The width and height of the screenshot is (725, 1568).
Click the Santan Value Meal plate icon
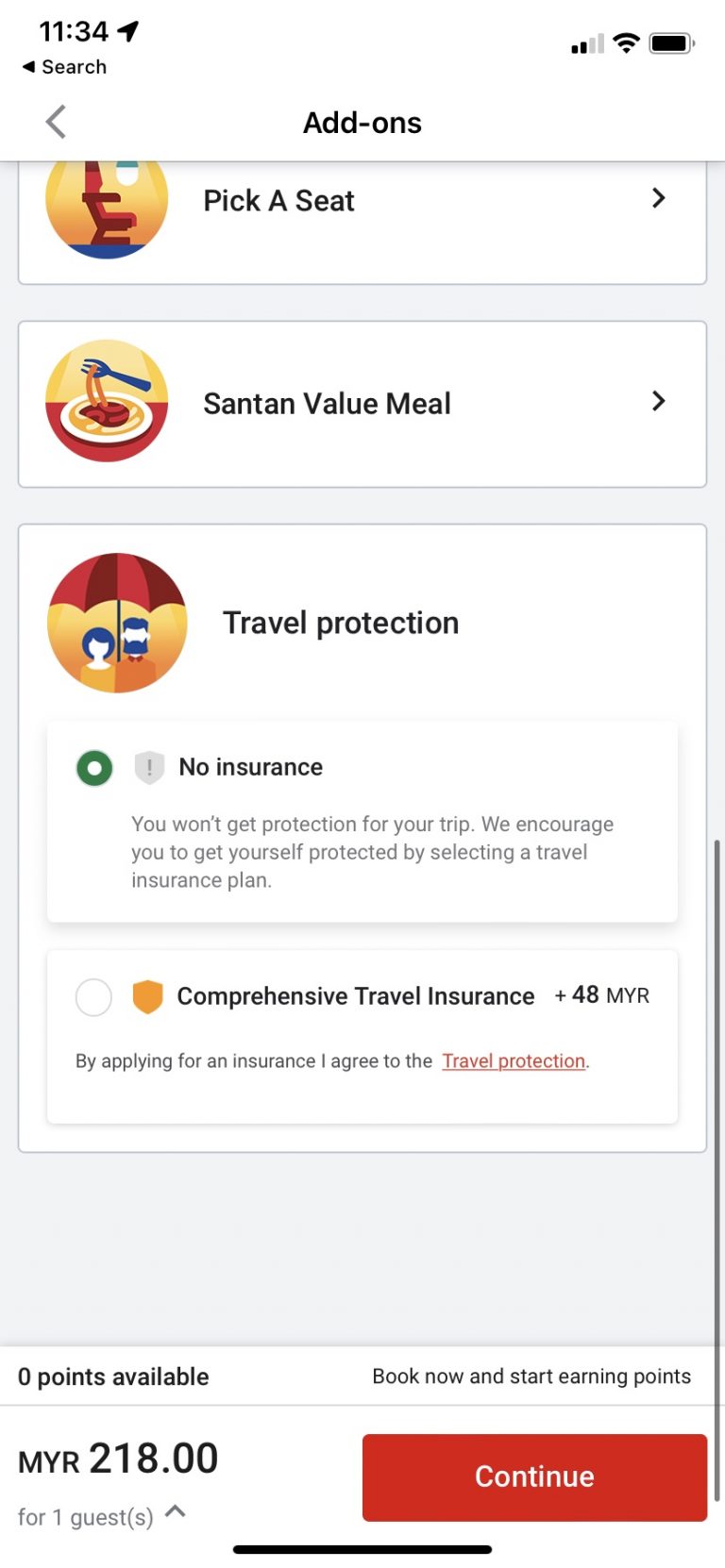pyautogui.click(x=106, y=402)
